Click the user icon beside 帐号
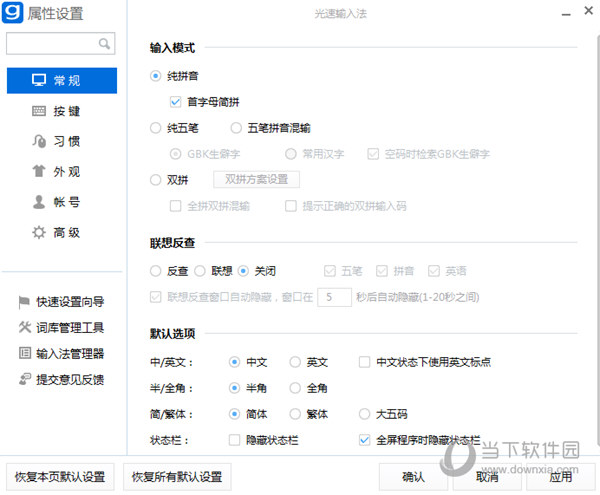 pos(39,202)
